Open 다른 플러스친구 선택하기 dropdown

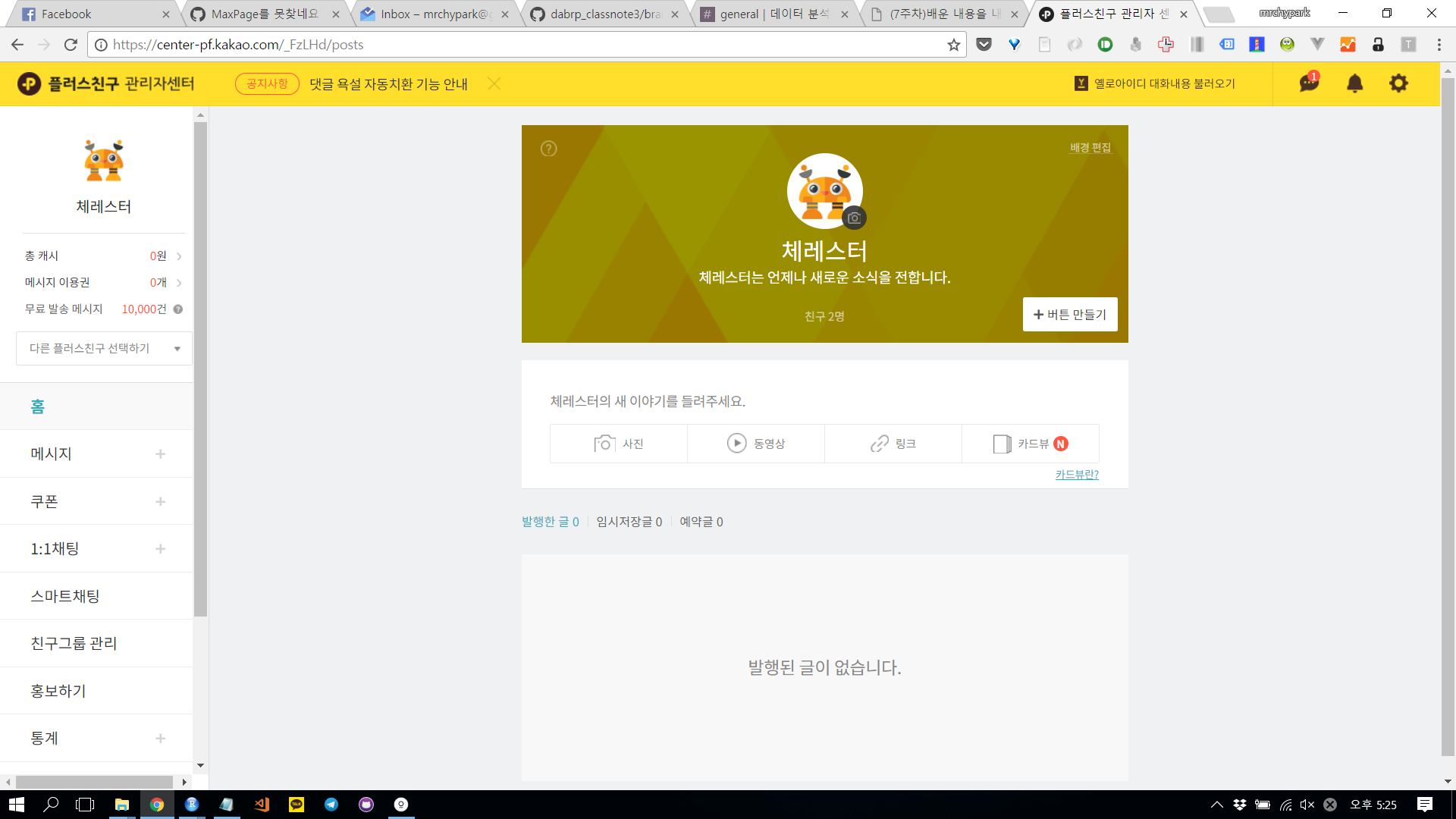coord(104,348)
